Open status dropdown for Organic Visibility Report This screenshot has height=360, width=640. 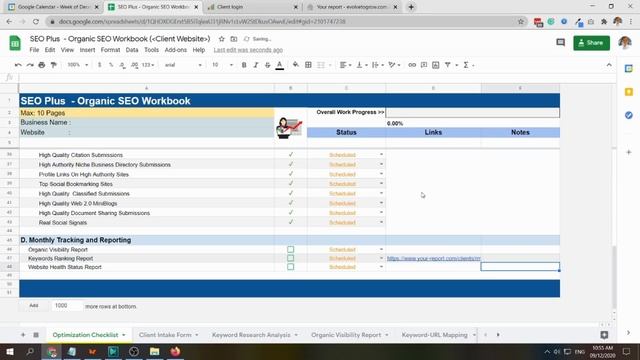coord(381,249)
